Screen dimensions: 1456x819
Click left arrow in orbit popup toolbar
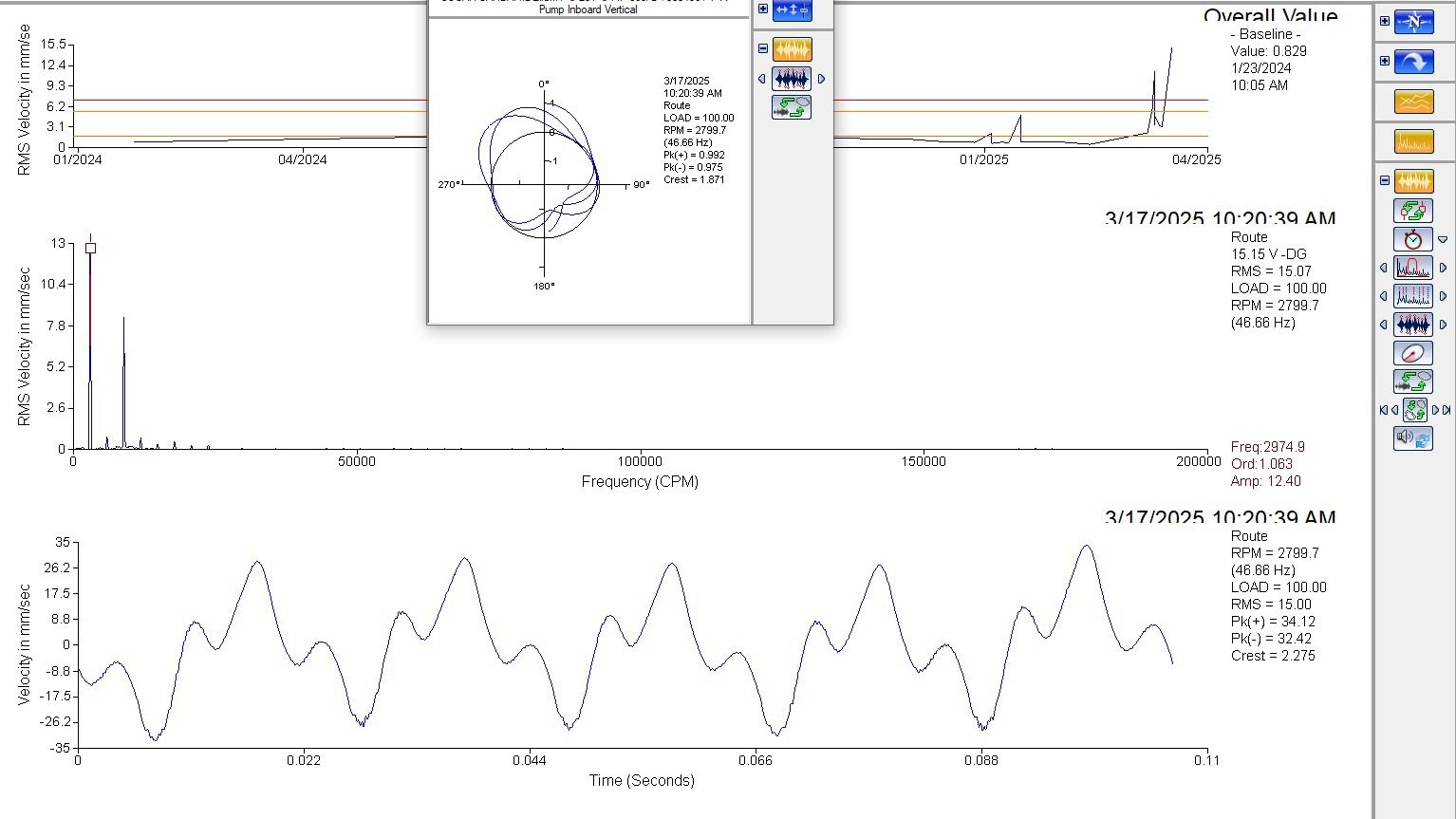click(x=762, y=80)
